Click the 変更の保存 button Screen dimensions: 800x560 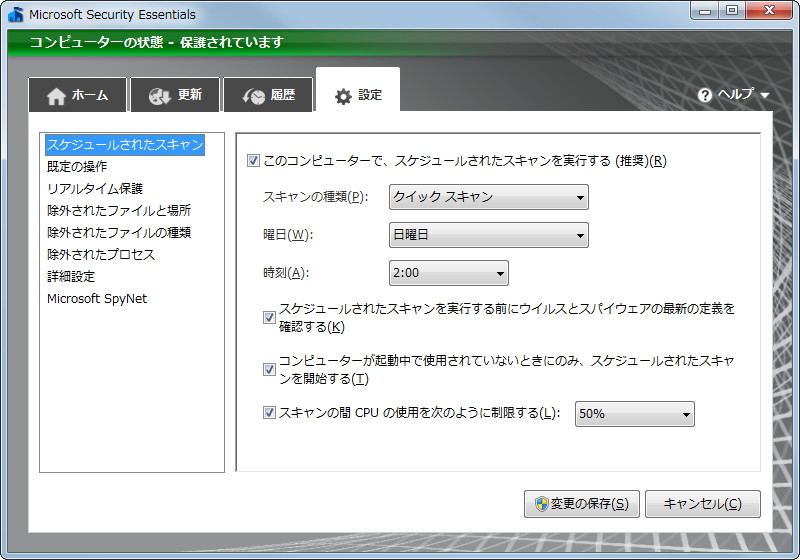pyautogui.click(x=582, y=504)
